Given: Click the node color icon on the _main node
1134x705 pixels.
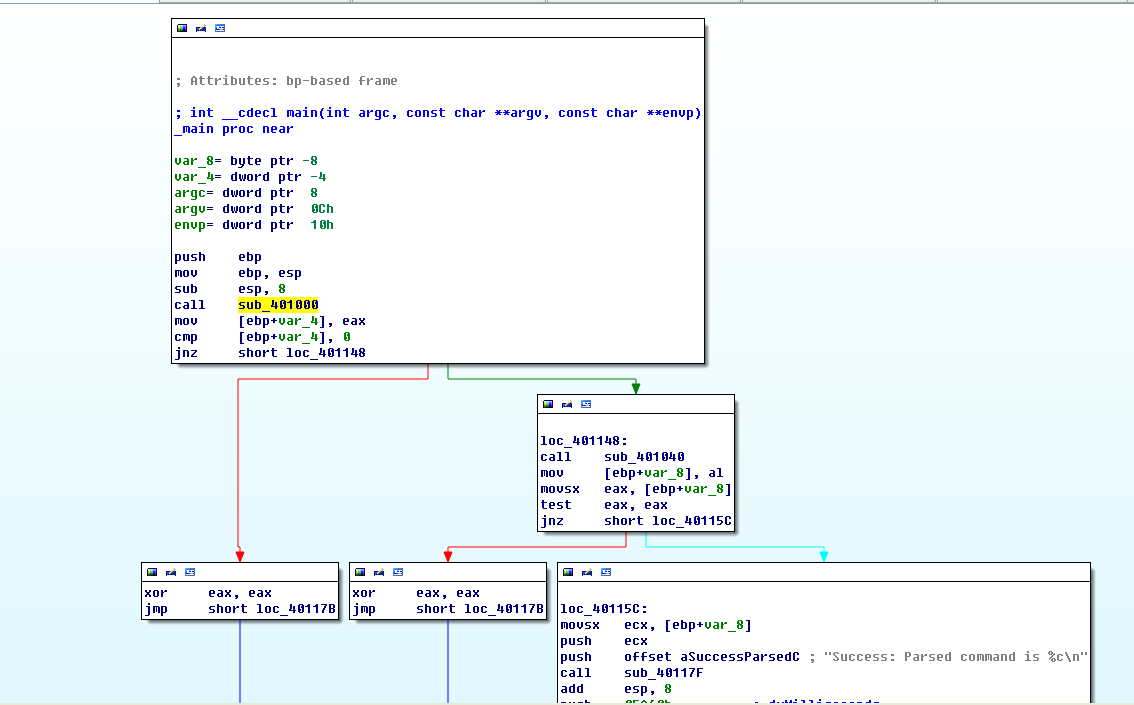Looking at the screenshot, I should coord(182,28).
